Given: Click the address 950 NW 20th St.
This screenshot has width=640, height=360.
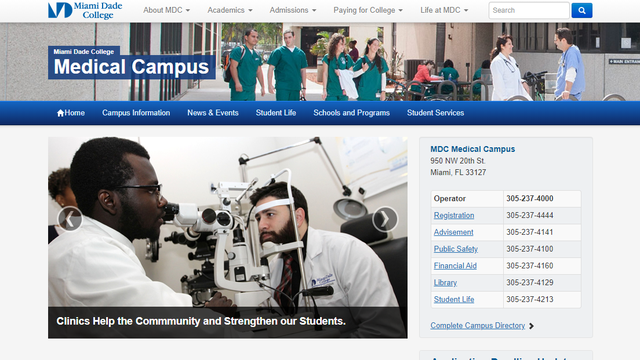Looking at the screenshot, I should click(x=458, y=161).
